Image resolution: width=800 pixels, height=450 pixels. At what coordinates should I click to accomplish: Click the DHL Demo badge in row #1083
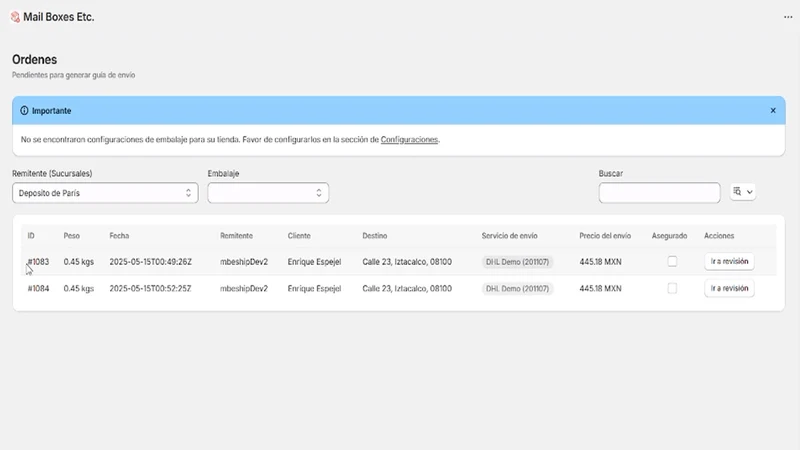[x=517, y=262]
